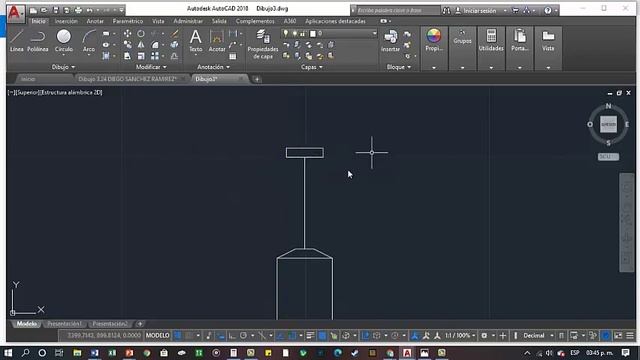Screen dimensions: 640x360
Task: Choose the Move (desplazar) modify tool
Action: click(x=127, y=33)
